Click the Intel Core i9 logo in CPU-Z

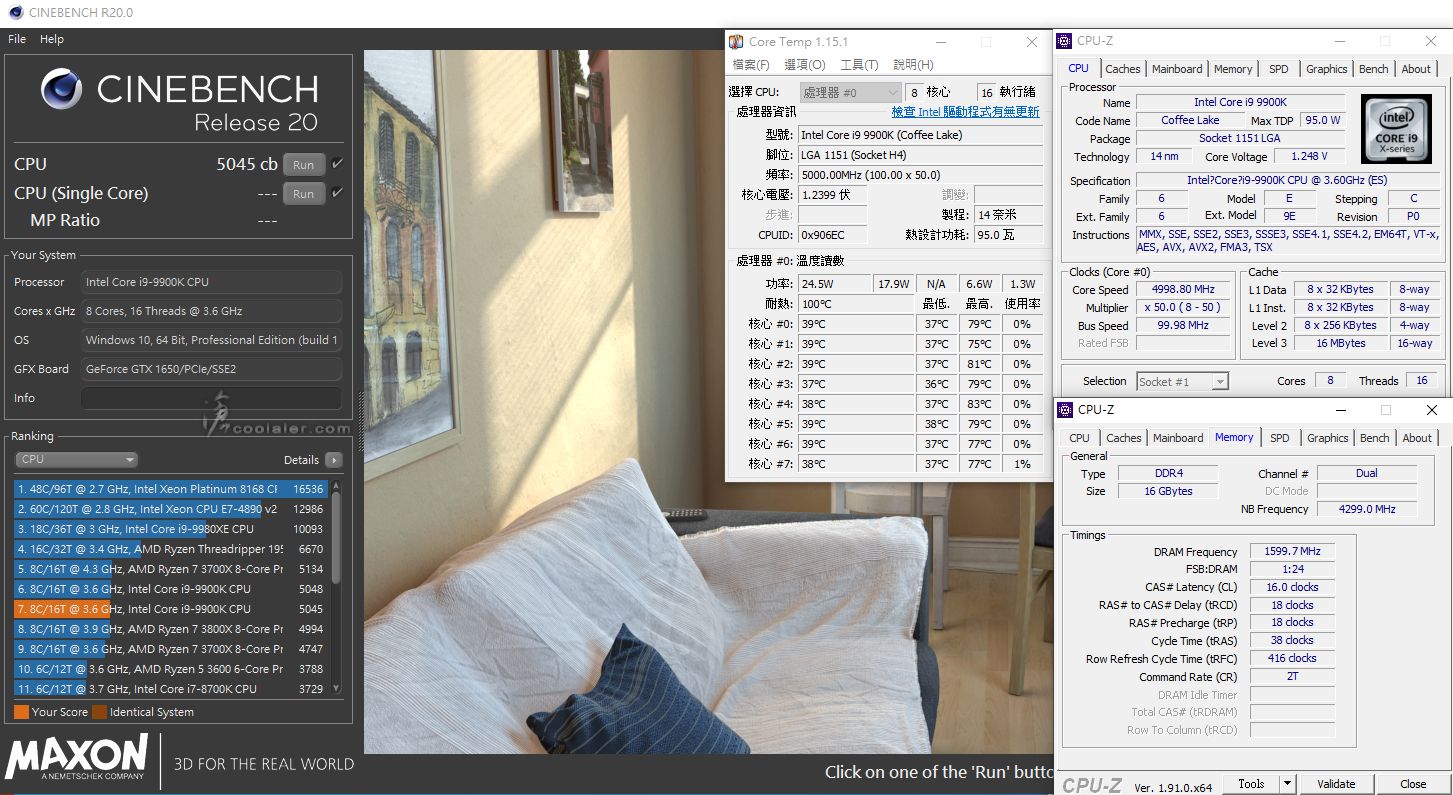[x=1396, y=129]
